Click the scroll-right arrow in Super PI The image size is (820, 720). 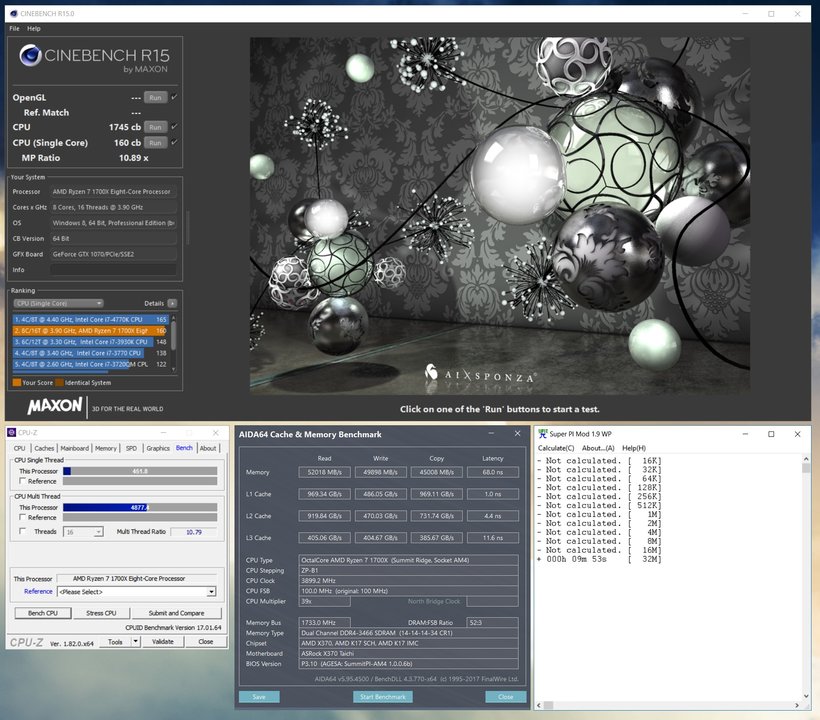[x=796, y=705]
